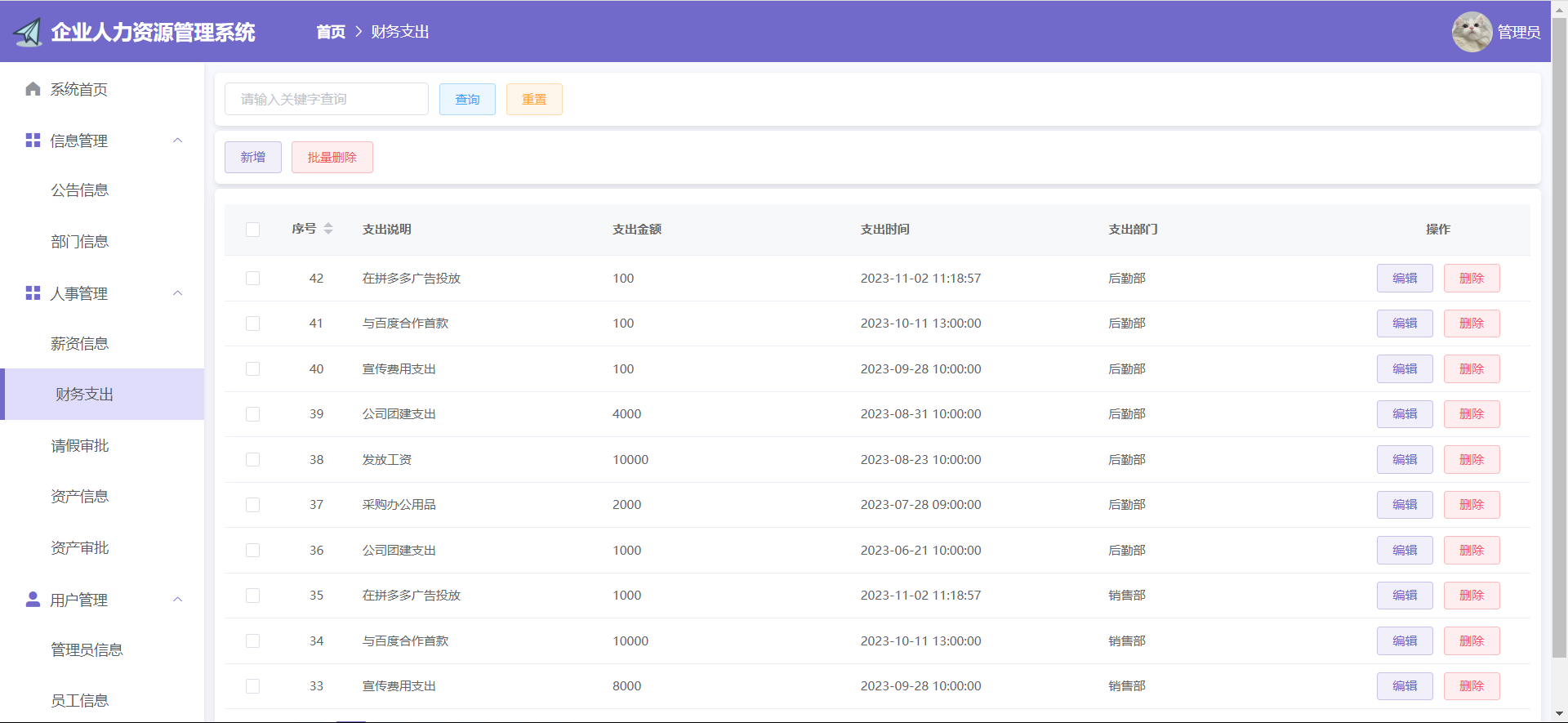Select the 财务支出 sidebar item

(102, 395)
